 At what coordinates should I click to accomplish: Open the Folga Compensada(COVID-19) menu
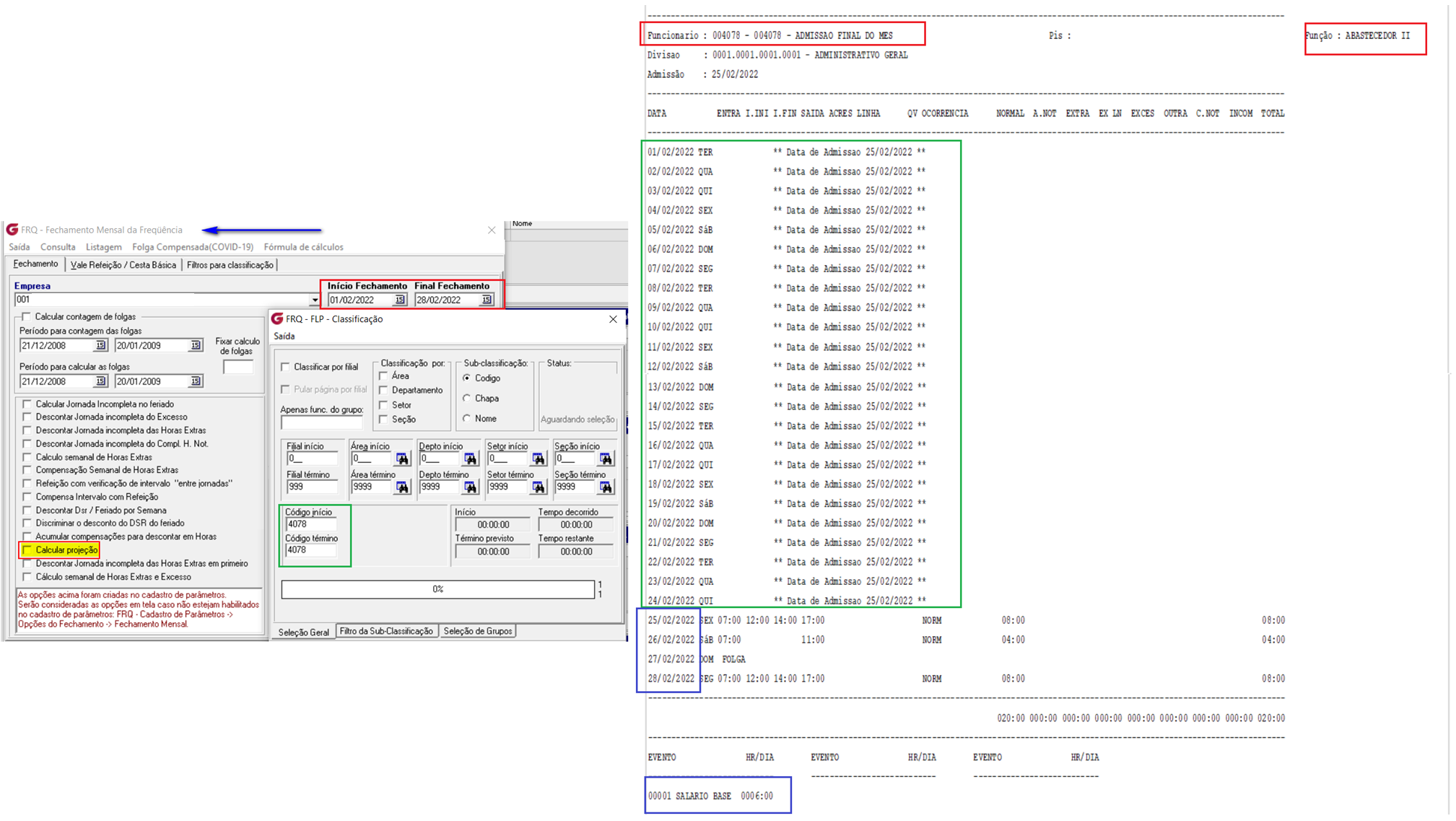tap(193, 247)
